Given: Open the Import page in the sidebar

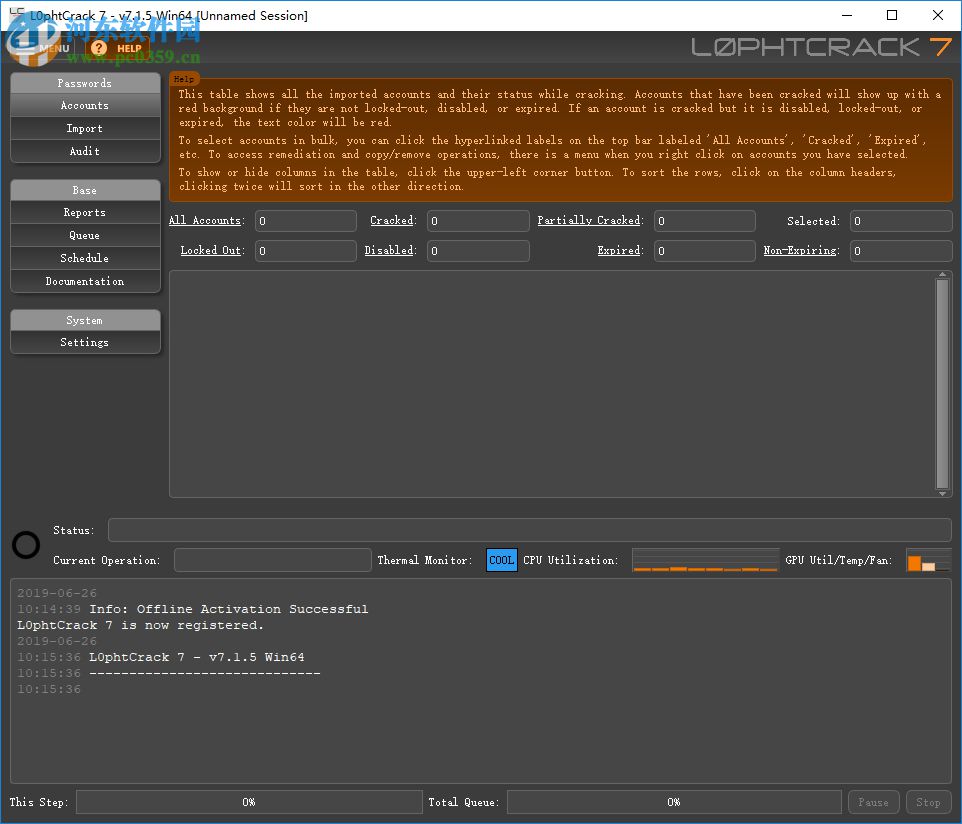Looking at the screenshot, I should click(x=85, y=128).
